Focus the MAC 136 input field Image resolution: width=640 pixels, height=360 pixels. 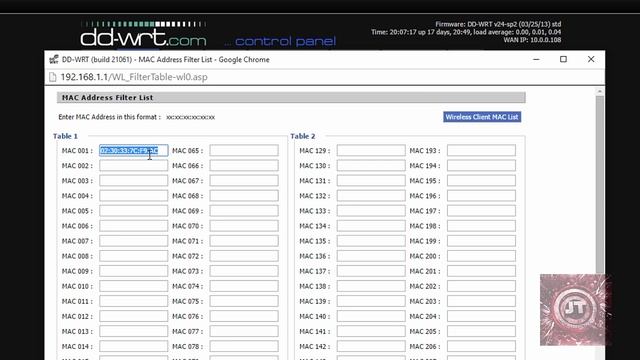(371, 256)
